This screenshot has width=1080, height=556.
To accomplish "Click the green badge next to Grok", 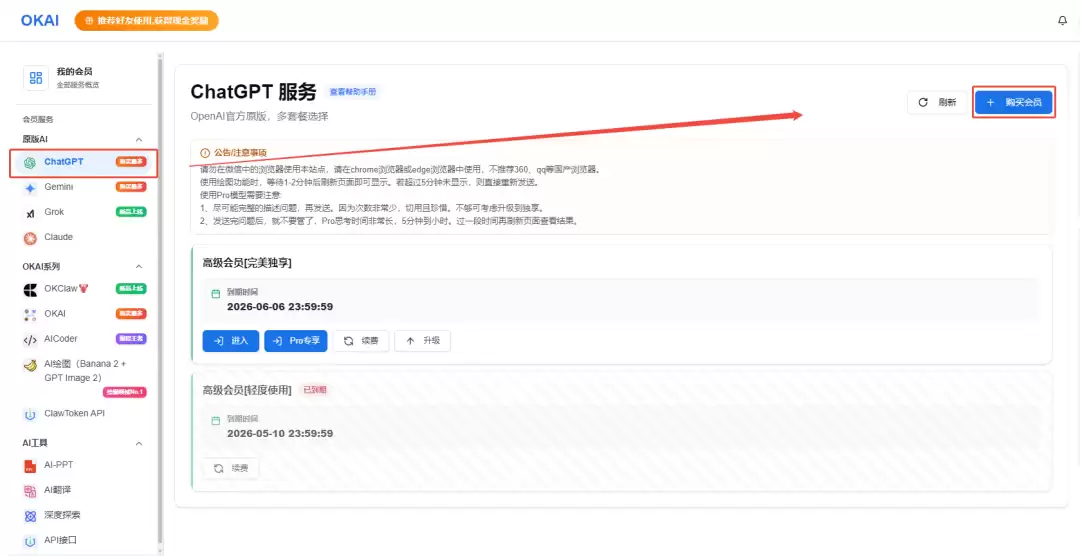I will (131, 212).
